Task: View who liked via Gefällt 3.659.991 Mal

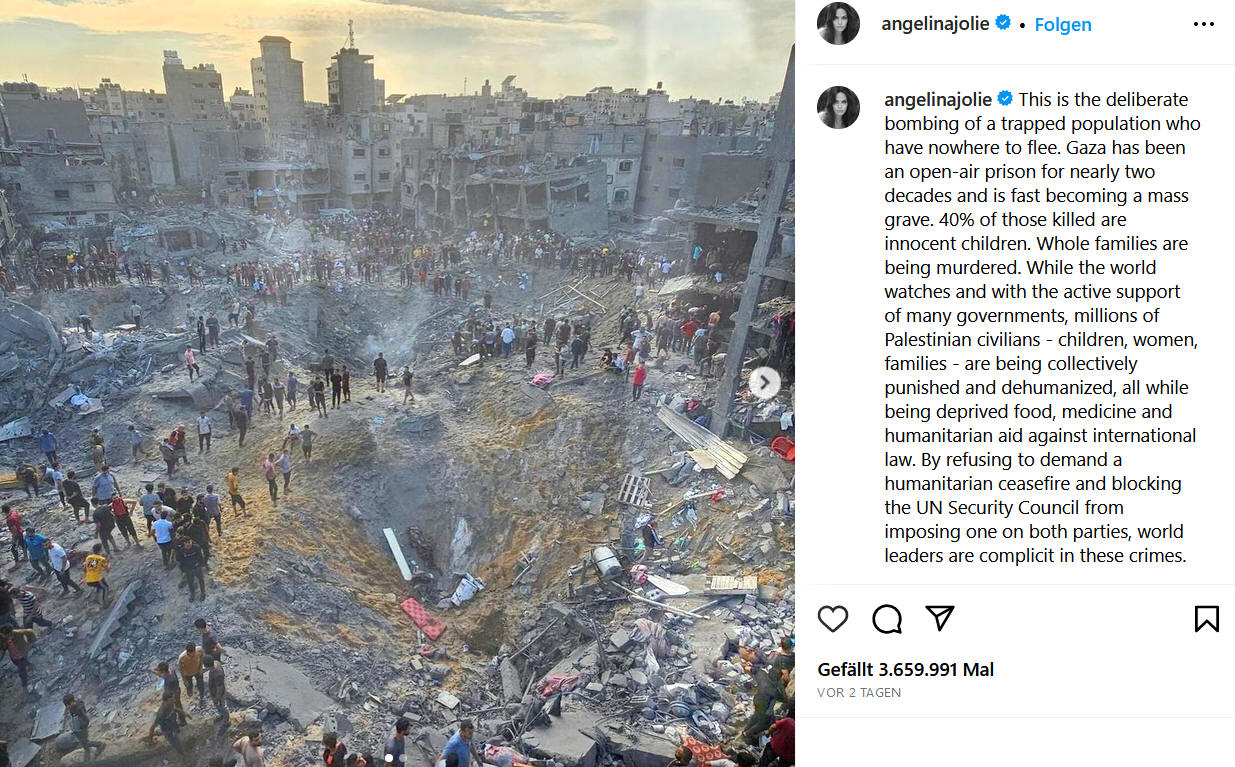Action: coord(905,670)
